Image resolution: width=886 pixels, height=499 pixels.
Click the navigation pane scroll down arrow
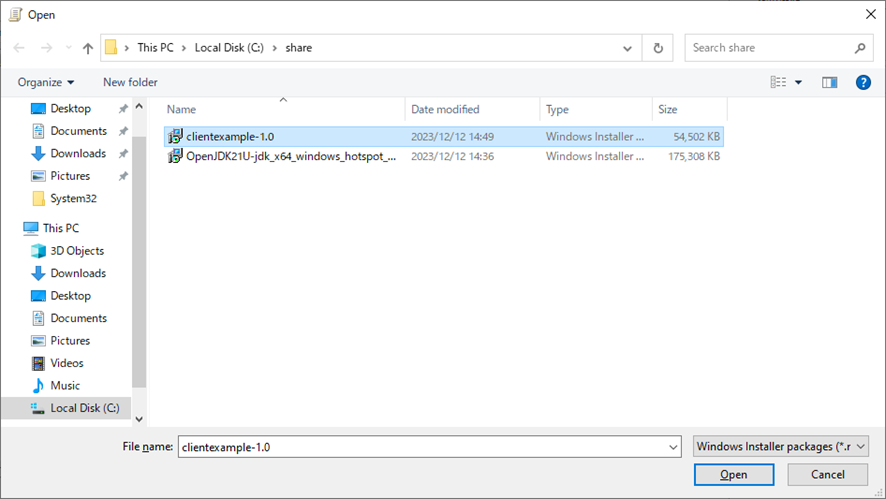139,419
